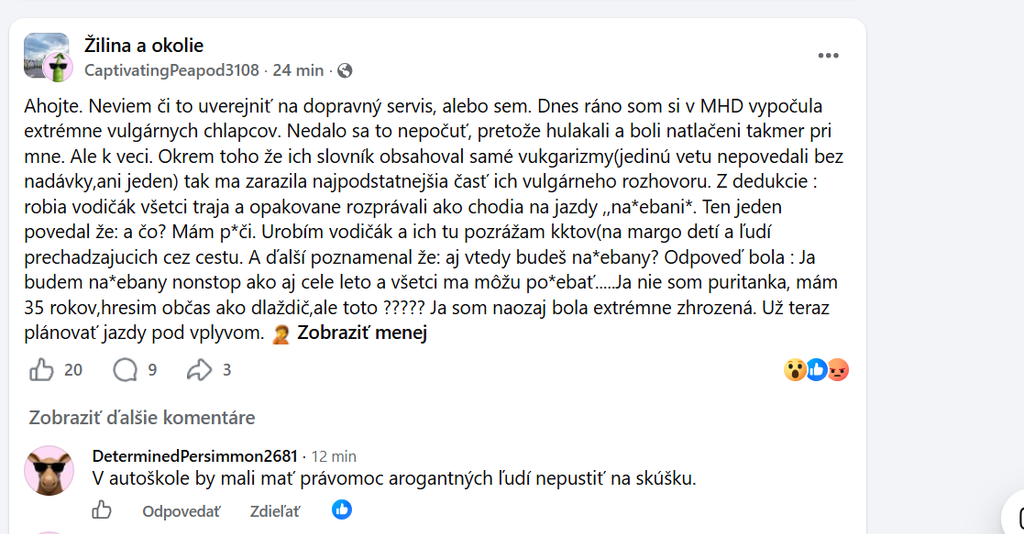This screenshot has width=1024, height=534.
Task: Open DeterminedPersimmon2681's profile name
Action: tap(195, 456)
